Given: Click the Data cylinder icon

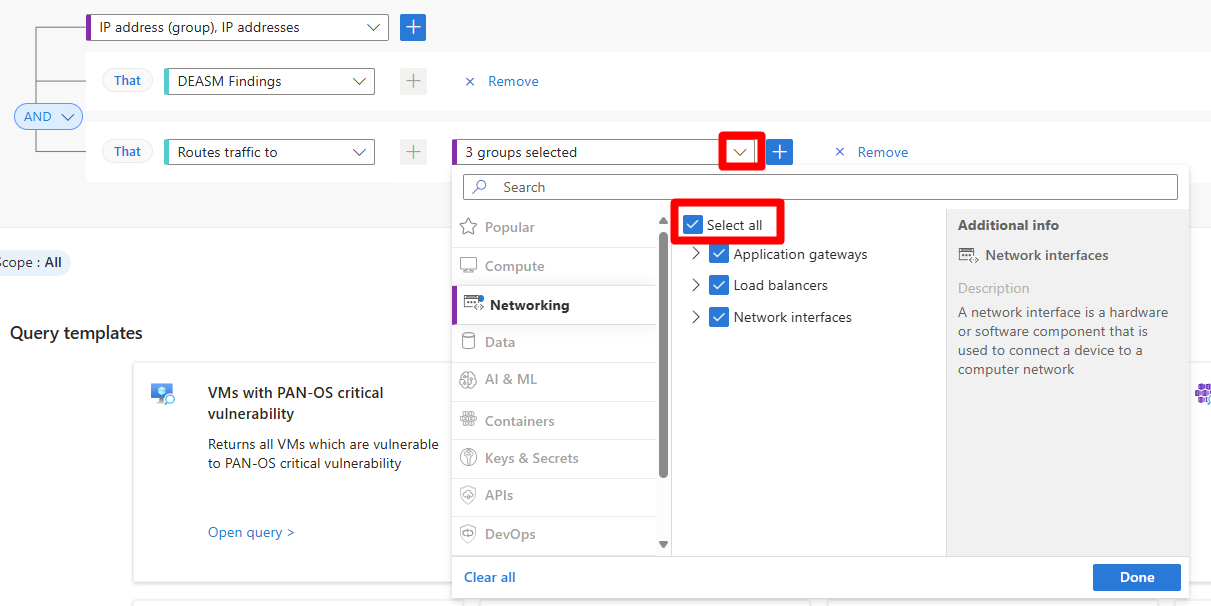Looking at the screenshot, I should click(x=468, y=342).
